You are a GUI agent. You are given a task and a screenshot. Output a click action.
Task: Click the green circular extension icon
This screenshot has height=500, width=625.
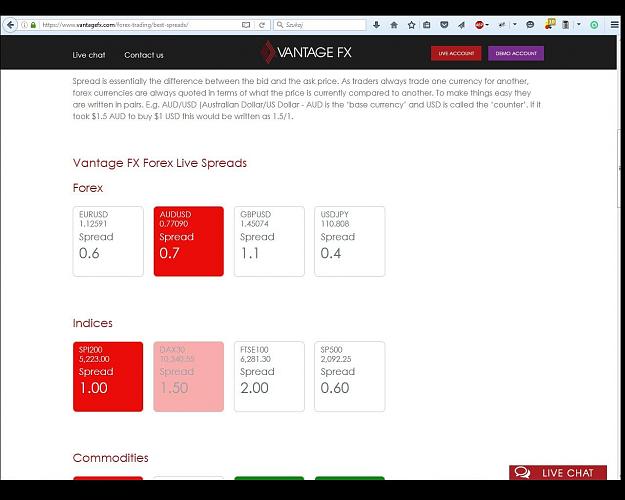click(x=594, y=25)
